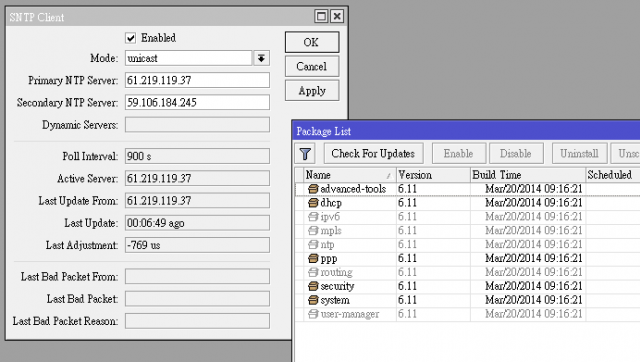Click the Enable button in Package List
Screen dimensions: 640x362
coord(459,153)
